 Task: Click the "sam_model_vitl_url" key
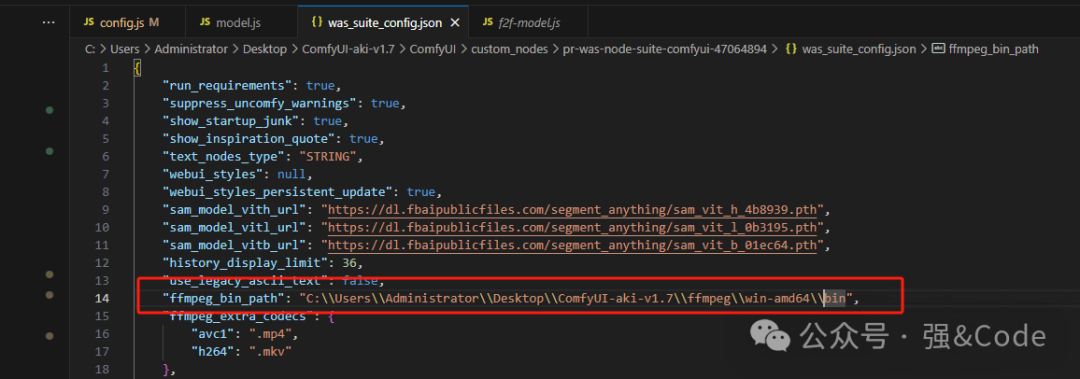click(x=236, y=227)
